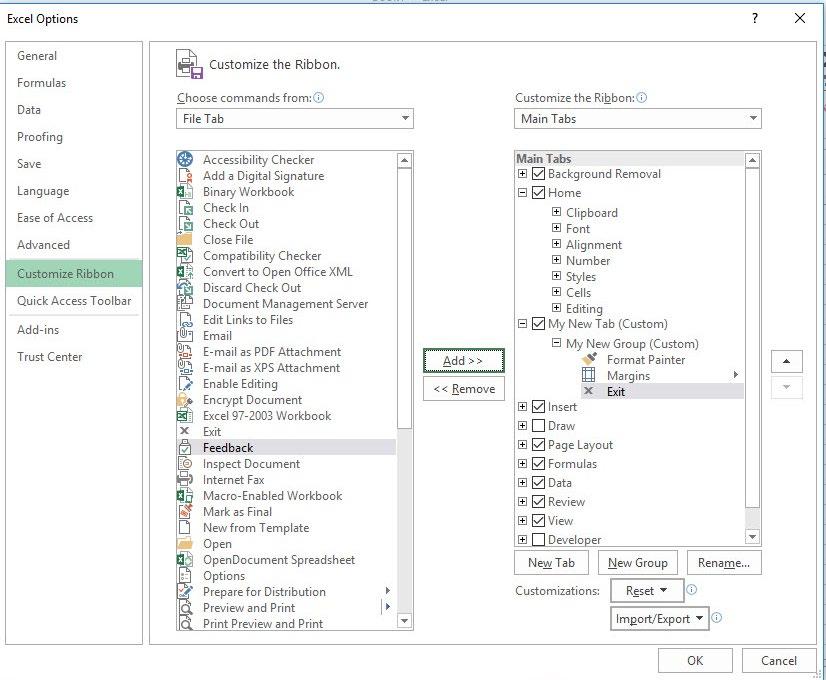Collapse the Home tab node
Viewport: 826px width, 680px height.
522,192
